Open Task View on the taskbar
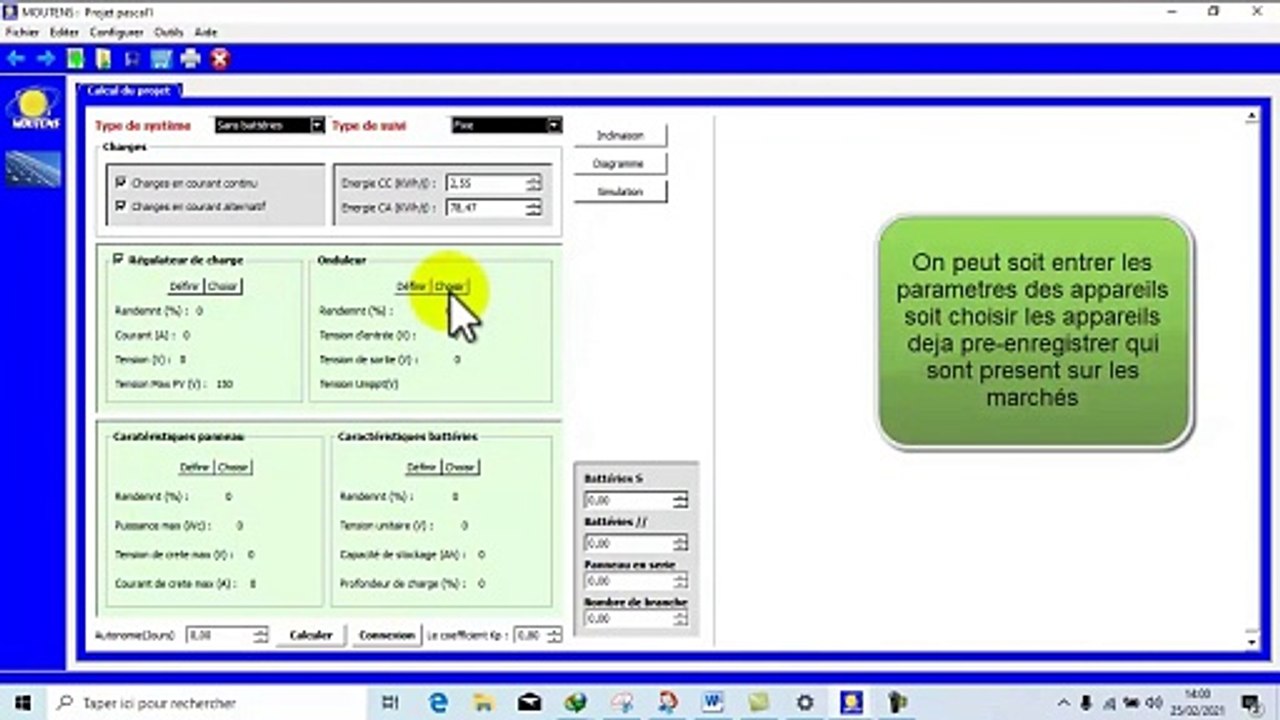The image size is (1280, 720). [x=391, y=702]
